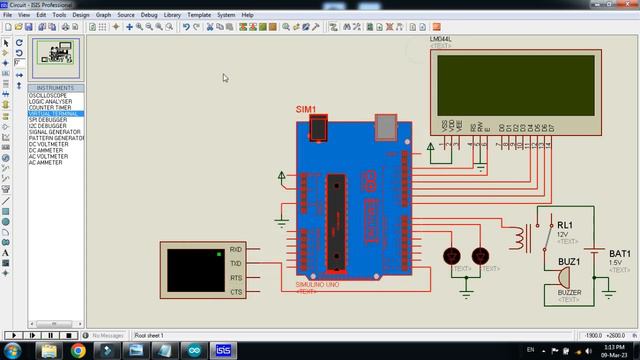Open the Template menu
Image resolution: width=640 pixels, height=360 pixels.
(199, 15)
